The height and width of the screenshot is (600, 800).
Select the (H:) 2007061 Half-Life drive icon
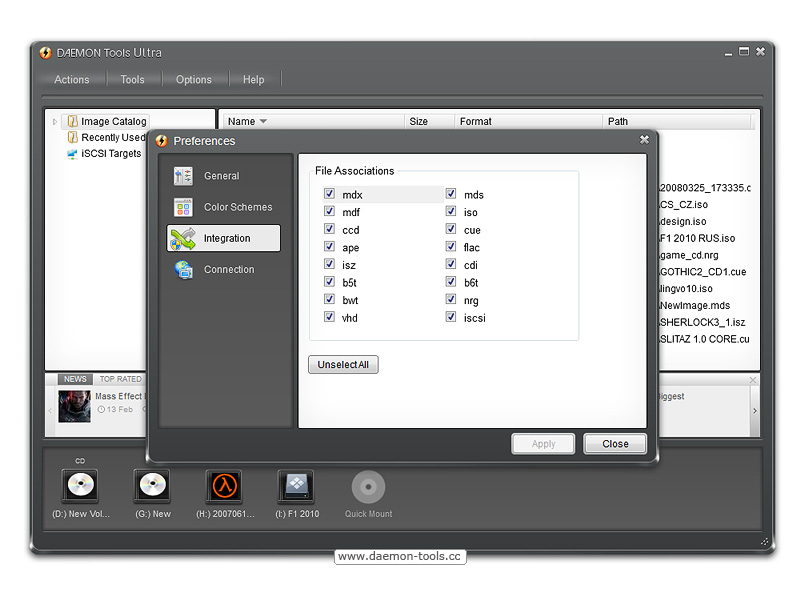coord(224,486)
